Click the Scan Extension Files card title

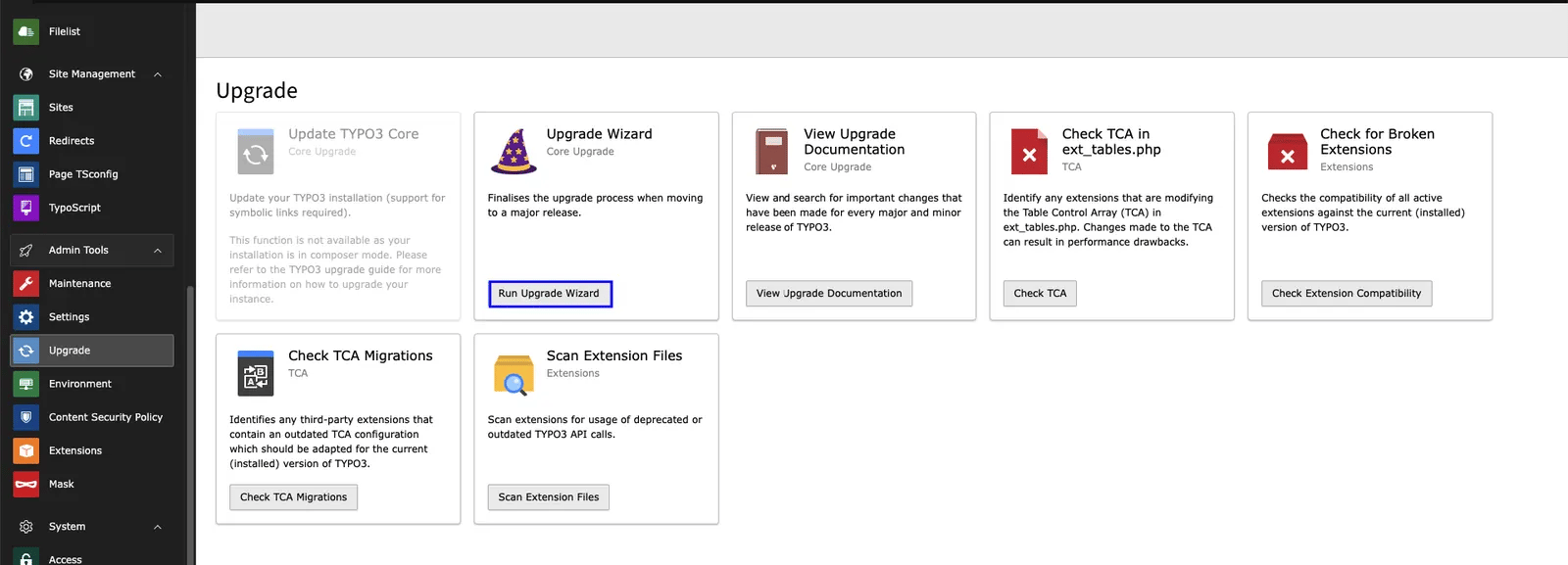click(x=614, y=356)
